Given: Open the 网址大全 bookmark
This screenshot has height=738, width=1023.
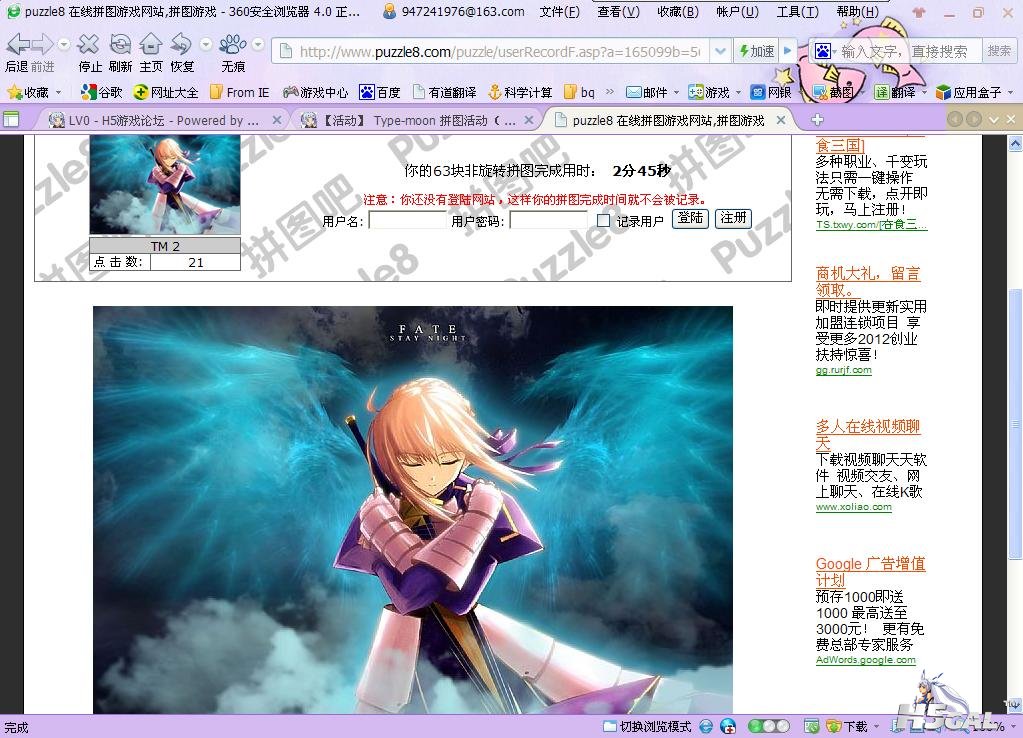Looking at the screenshot, I should click(165, 93).
